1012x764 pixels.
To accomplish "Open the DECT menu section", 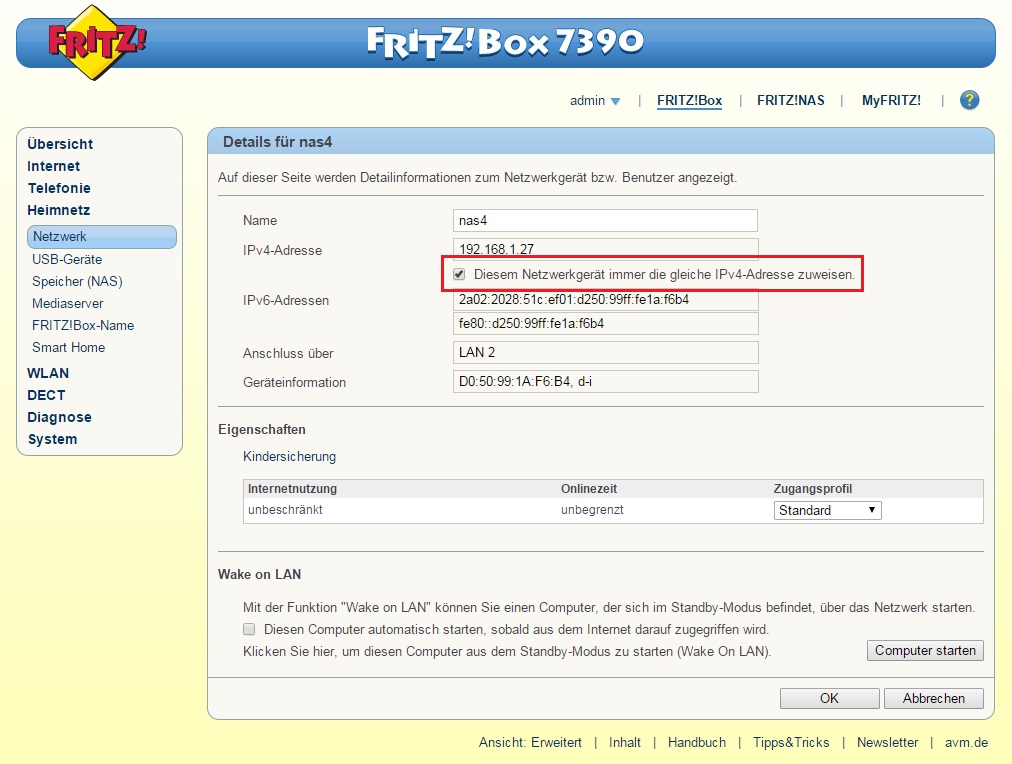I will point(46,395).
